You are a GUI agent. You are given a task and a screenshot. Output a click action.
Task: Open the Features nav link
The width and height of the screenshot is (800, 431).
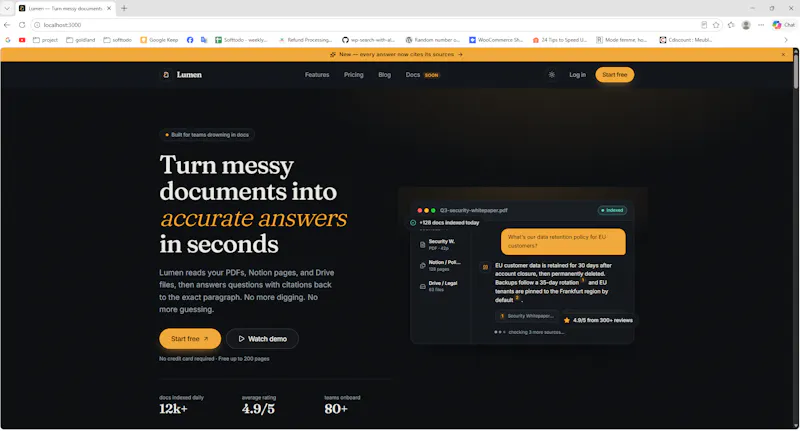point(317,75)
